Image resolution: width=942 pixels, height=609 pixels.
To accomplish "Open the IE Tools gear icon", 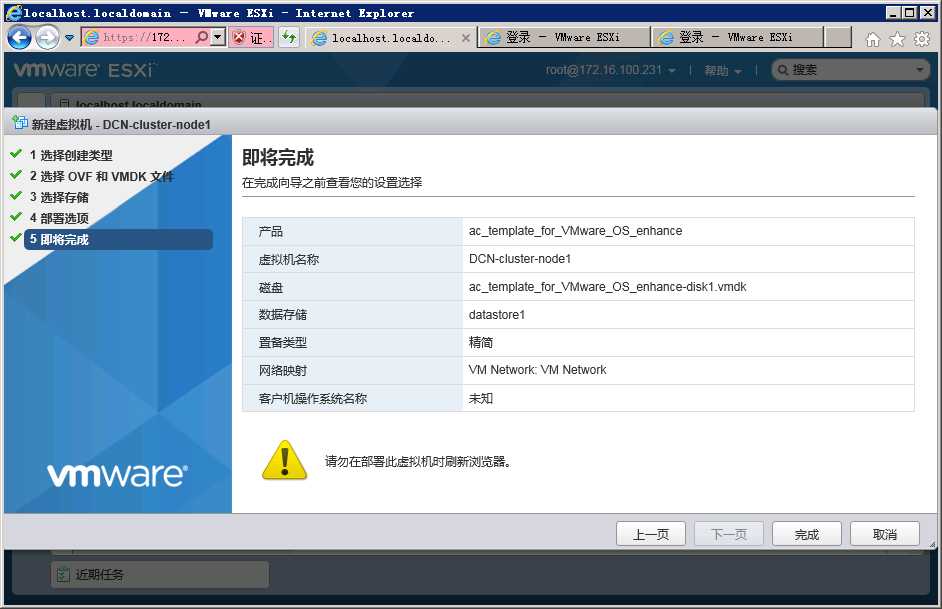I will [922, 40].
